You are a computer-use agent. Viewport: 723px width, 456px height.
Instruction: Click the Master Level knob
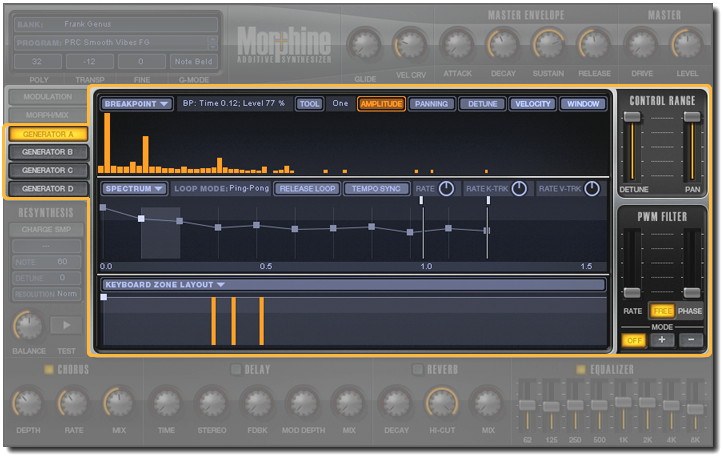[687, 44]
